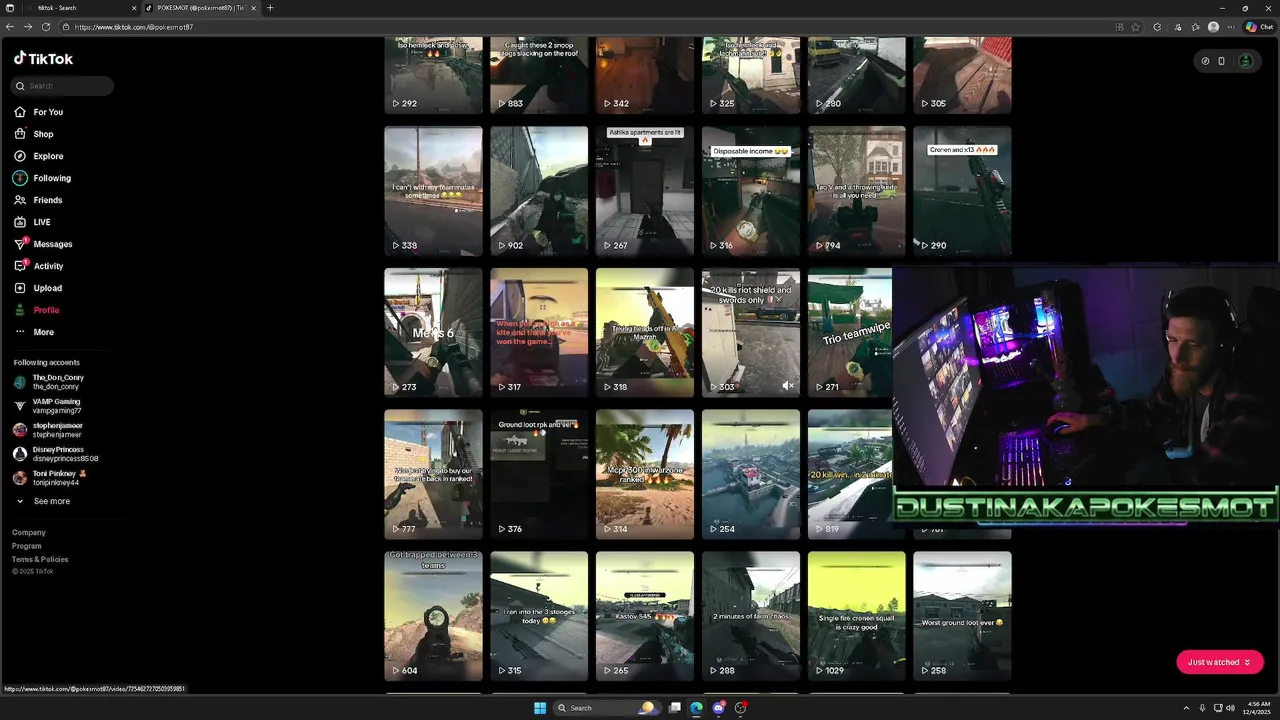The image size is (1280, 720).
Task: Expand See more following accounts
Action: click(42, 501)
